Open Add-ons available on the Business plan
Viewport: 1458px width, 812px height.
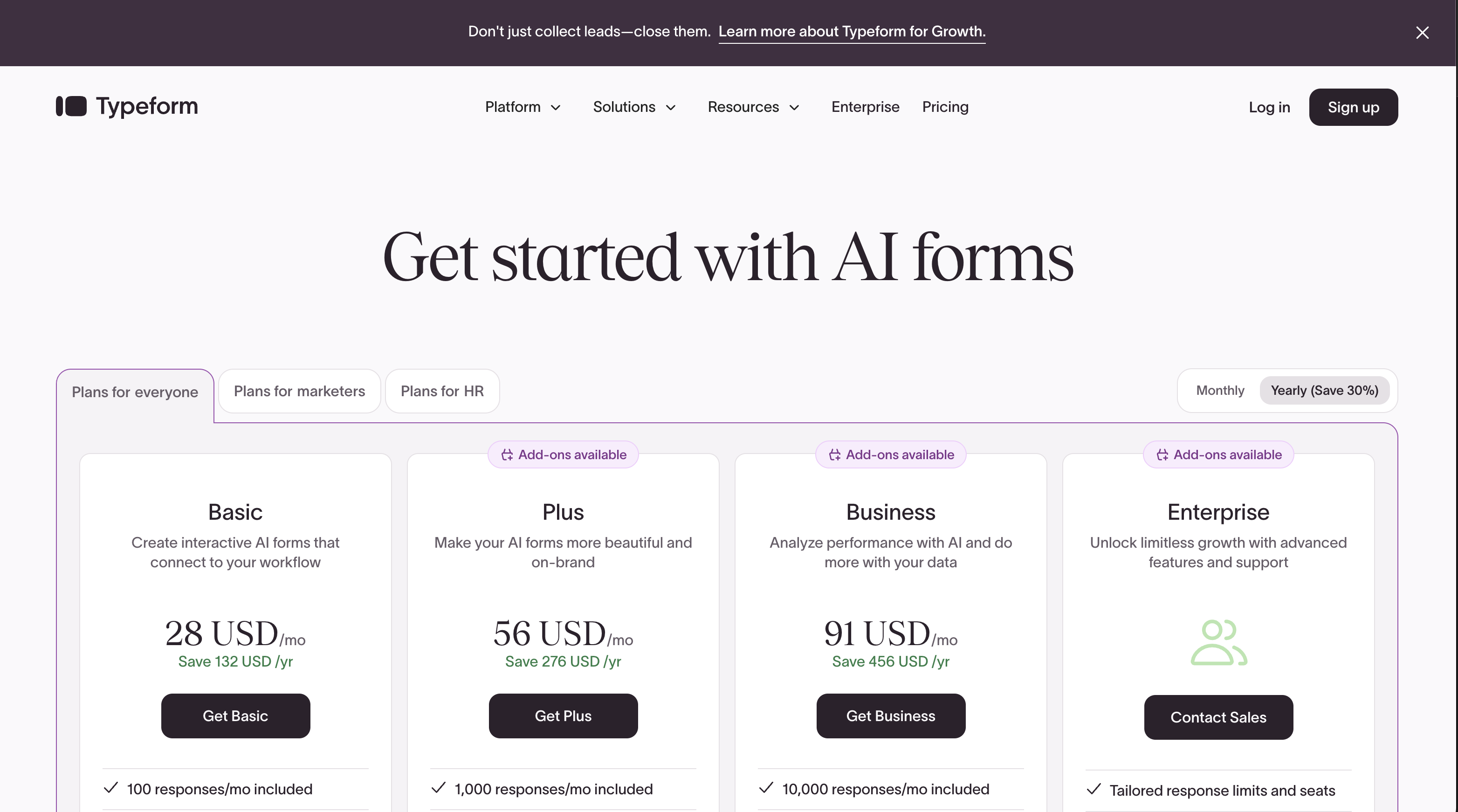pyautogui.click(x=890, y=454)
